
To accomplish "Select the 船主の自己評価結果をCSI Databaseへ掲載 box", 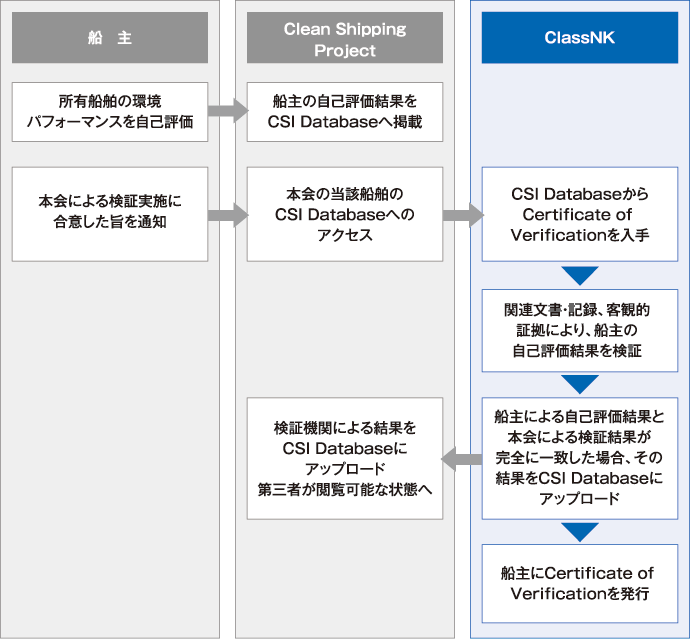I will (345, 112).
